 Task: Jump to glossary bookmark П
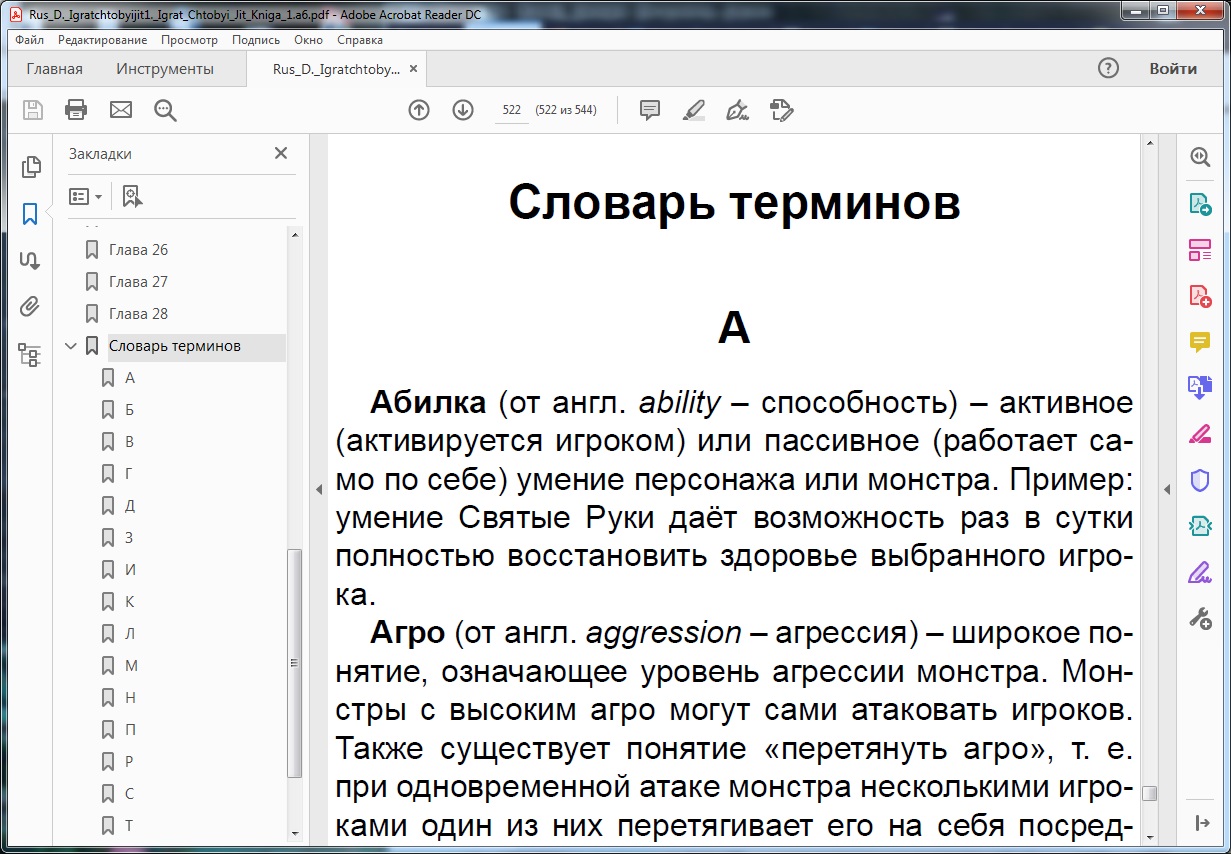click(x=130, y=730)
